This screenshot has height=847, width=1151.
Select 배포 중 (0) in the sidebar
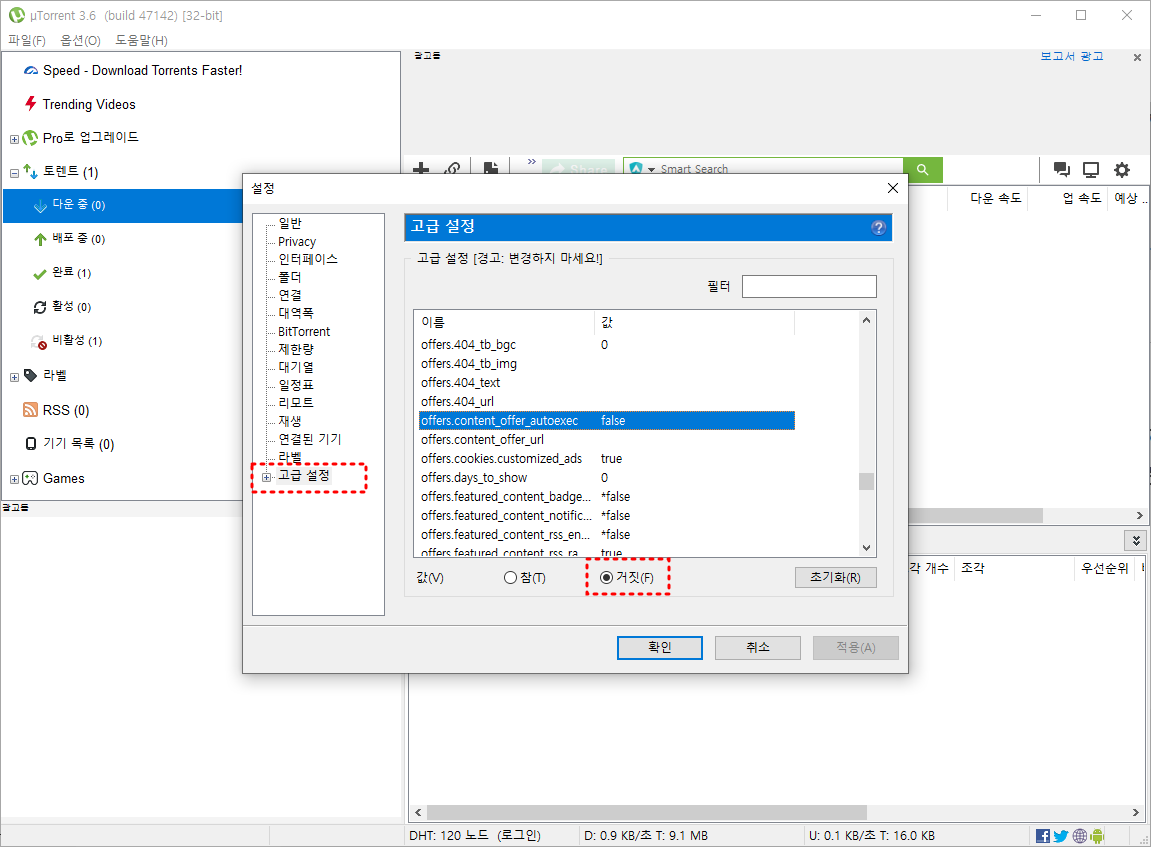pos(79,239)
